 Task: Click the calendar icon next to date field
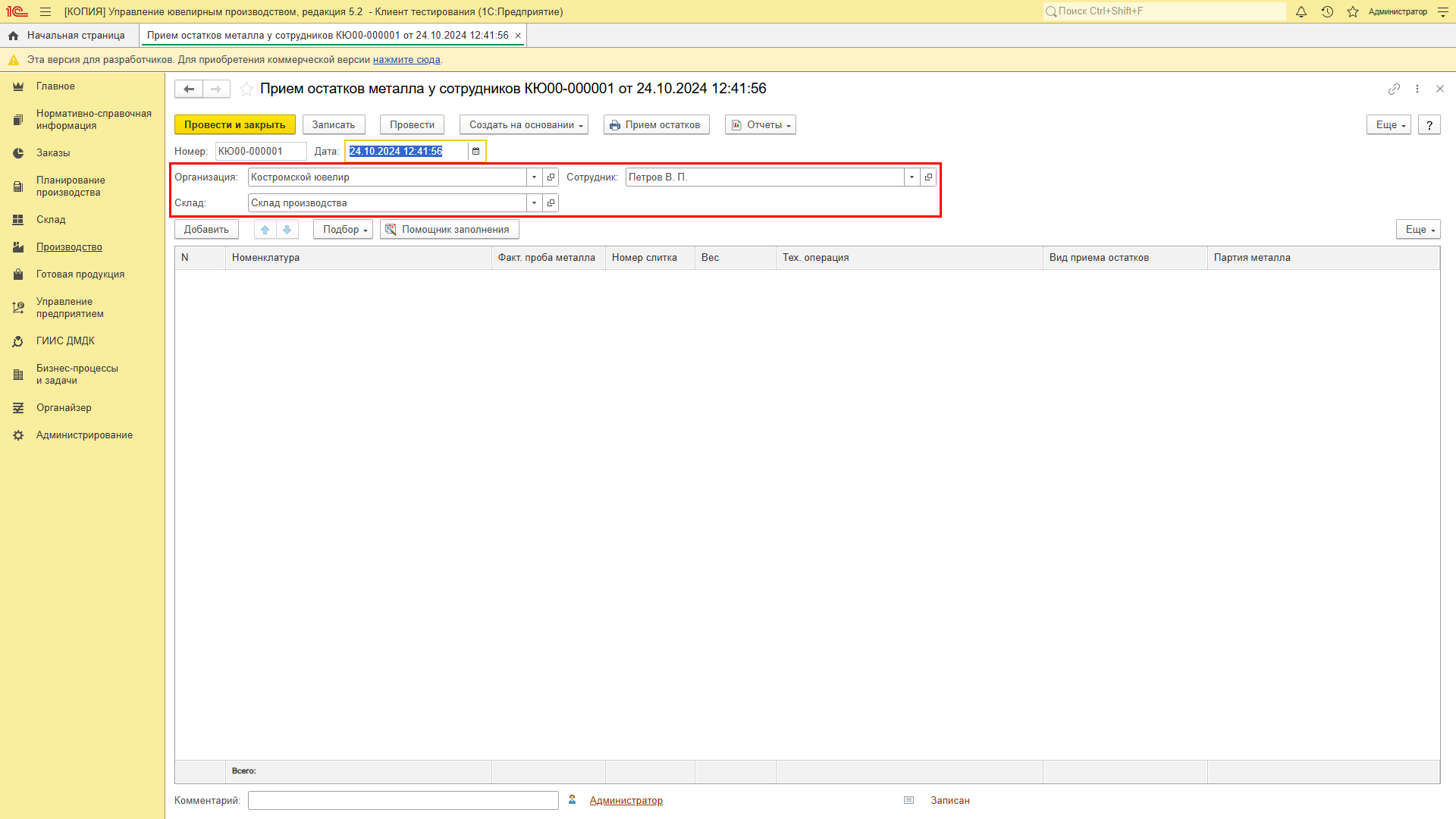476,151
